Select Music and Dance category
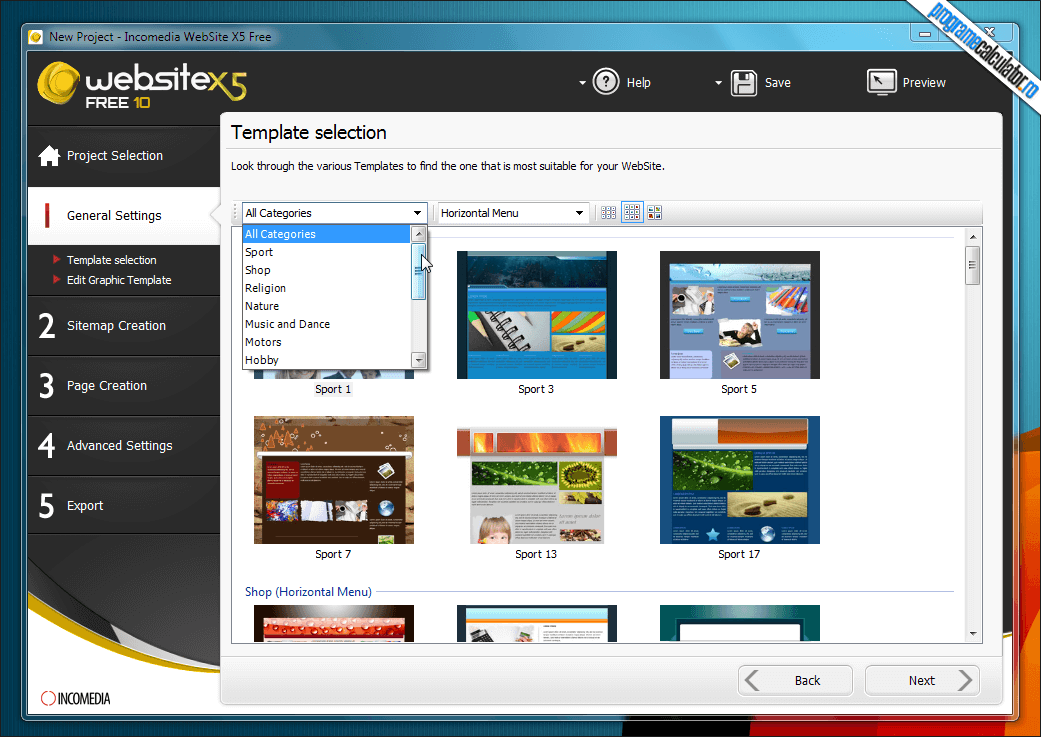The height and width of the screenshot is (737, 1041). coord(327,324)
